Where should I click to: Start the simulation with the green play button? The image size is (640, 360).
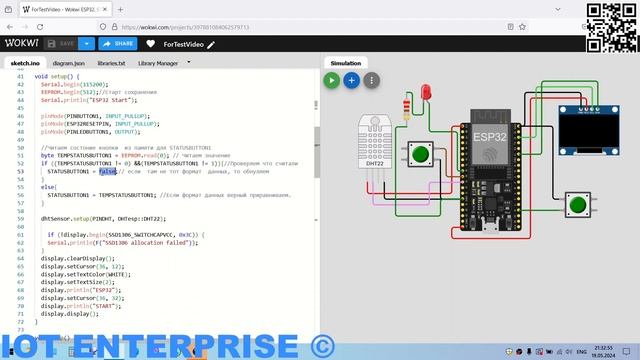(332, 80)
